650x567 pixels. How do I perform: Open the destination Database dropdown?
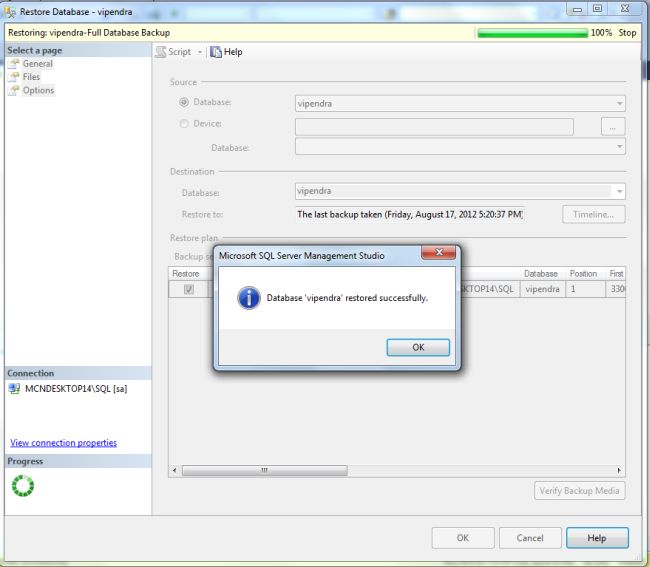point(460,191)
